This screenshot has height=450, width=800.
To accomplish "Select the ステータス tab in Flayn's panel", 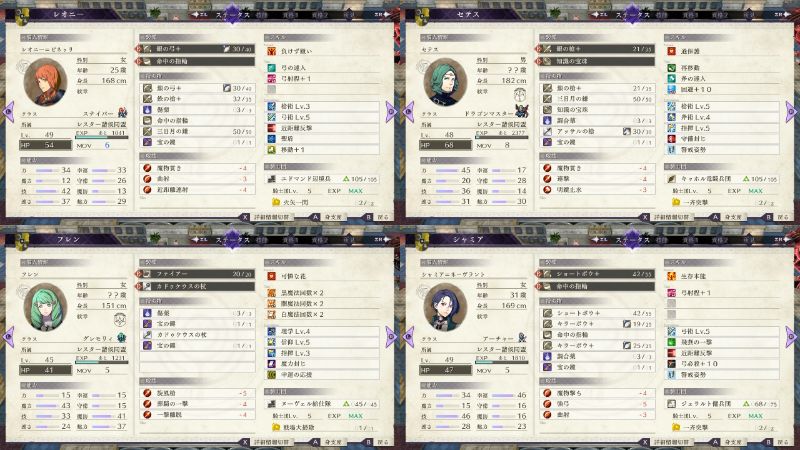I will click(x=232, y=239).
